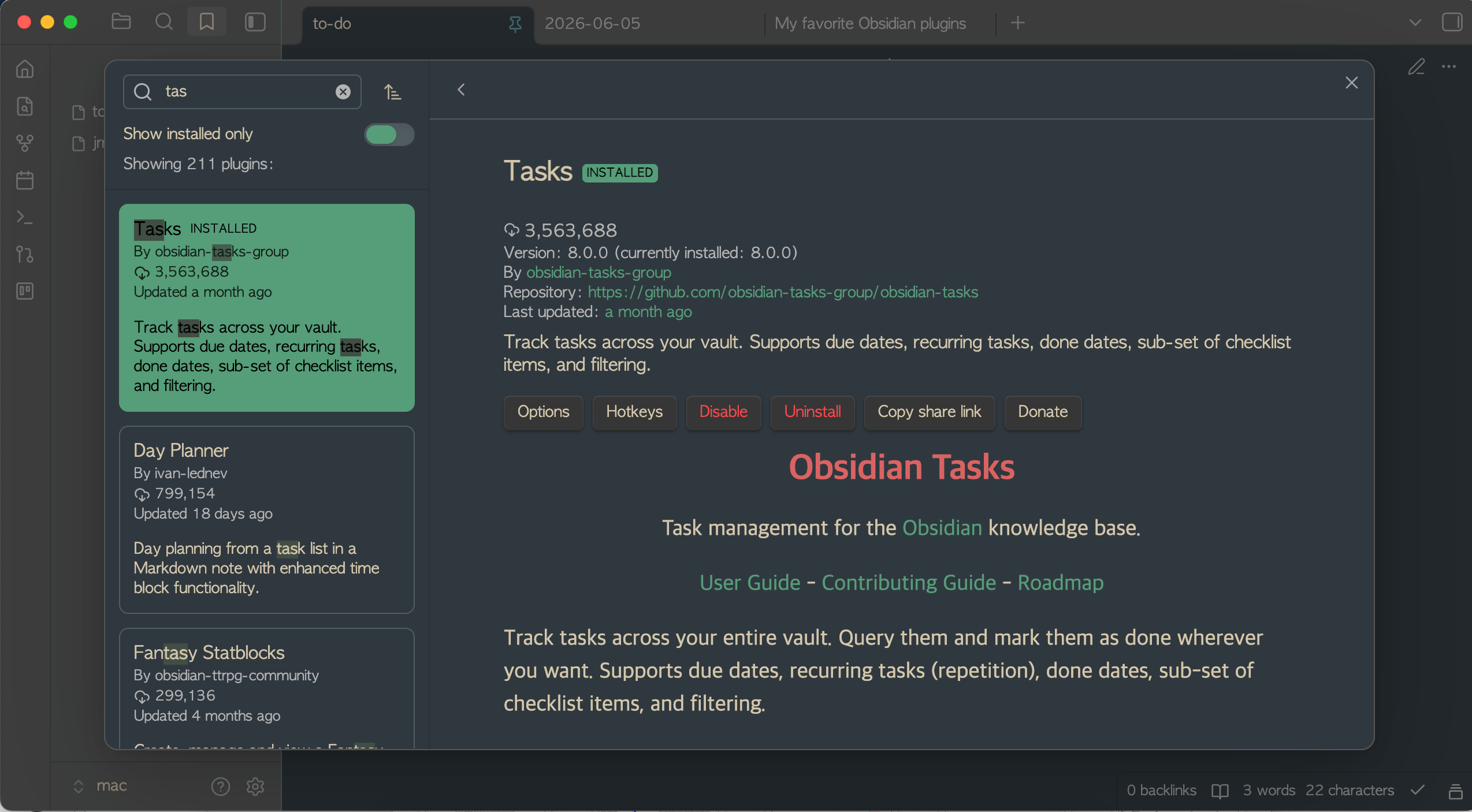Toggle reading view book icon
The image size is (1472, 812).
pos(1220,791)
